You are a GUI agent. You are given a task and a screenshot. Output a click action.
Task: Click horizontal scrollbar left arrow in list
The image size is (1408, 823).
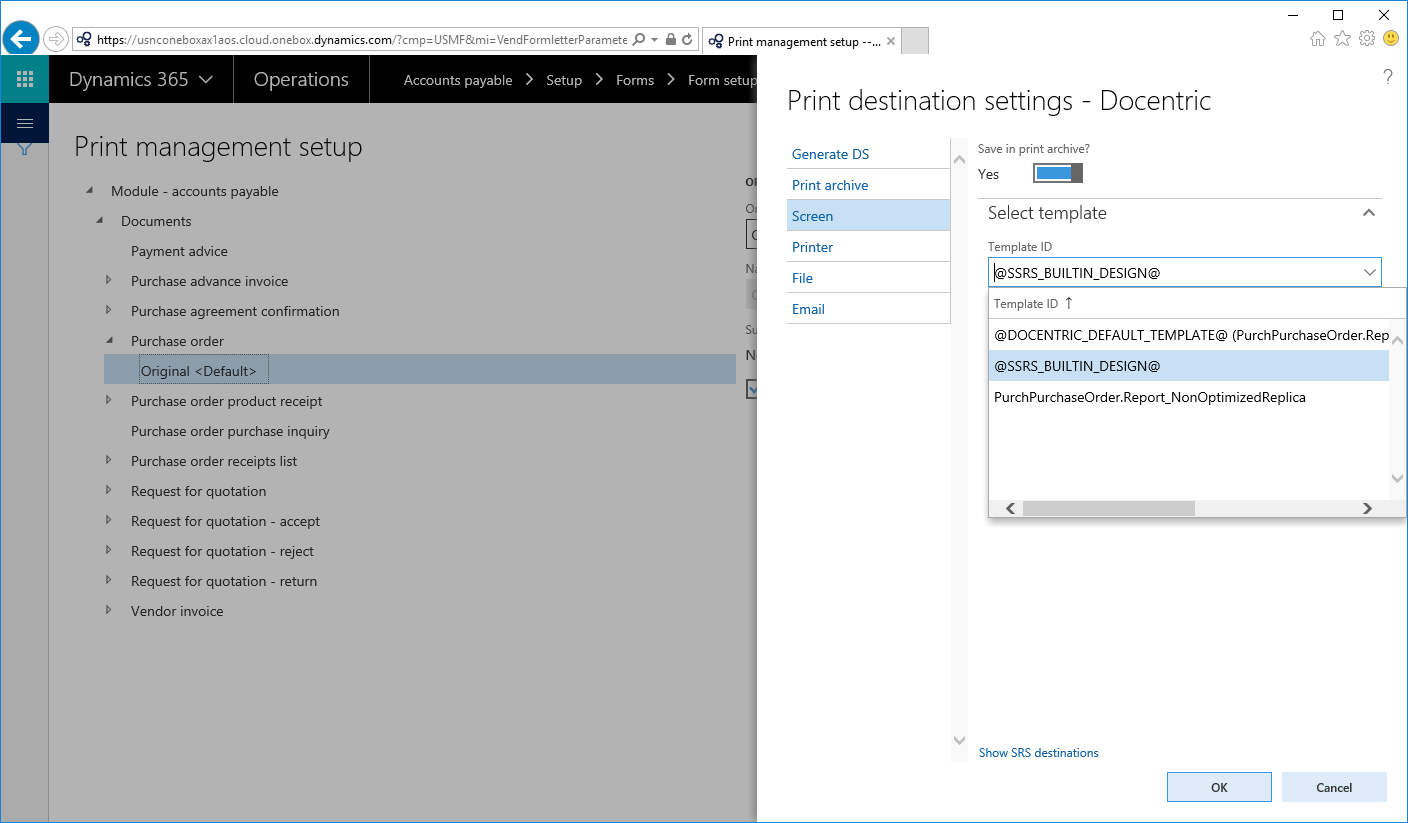pyautogui.click(x=1011, y=509)
